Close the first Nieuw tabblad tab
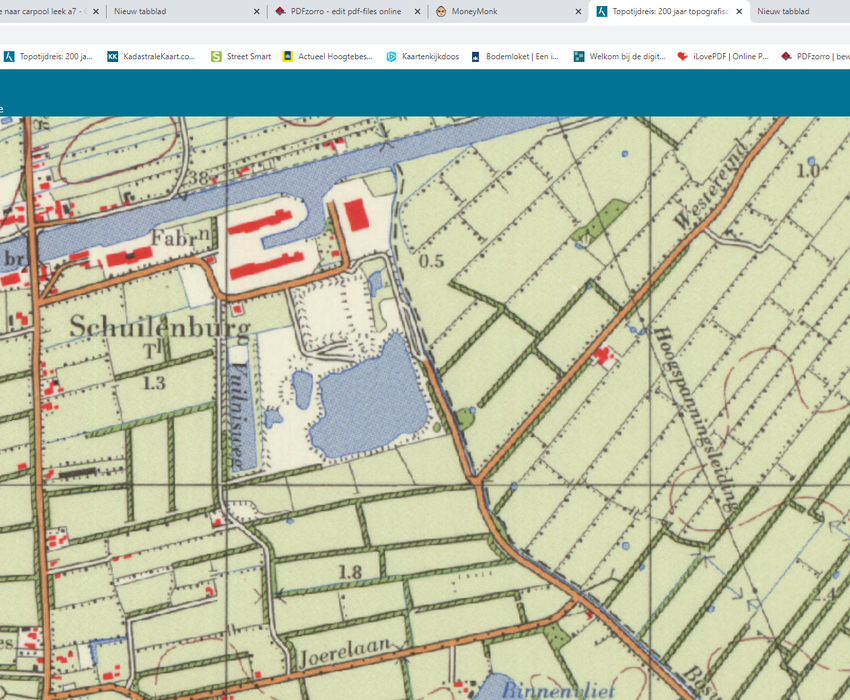Screen dimensions: 850x700 tap(256, 11)
